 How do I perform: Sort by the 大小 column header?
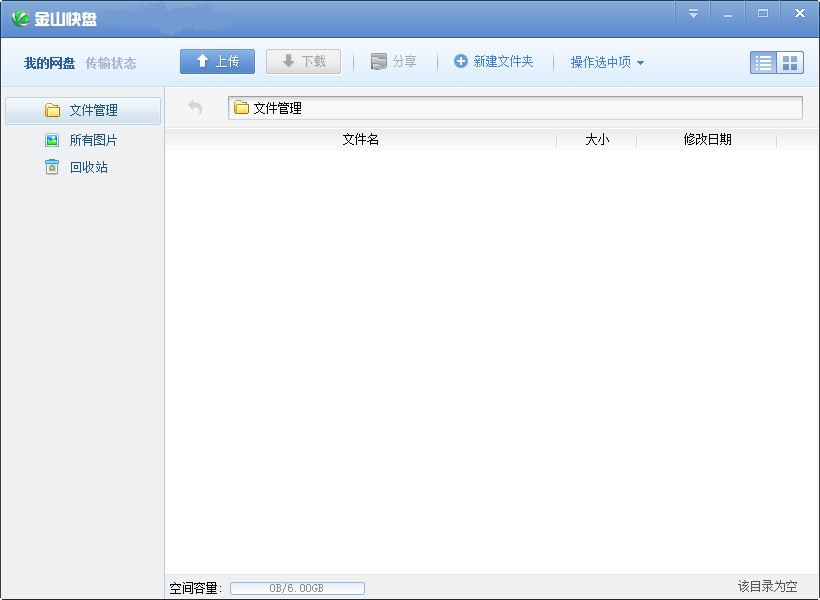click(x=597, y=140)
